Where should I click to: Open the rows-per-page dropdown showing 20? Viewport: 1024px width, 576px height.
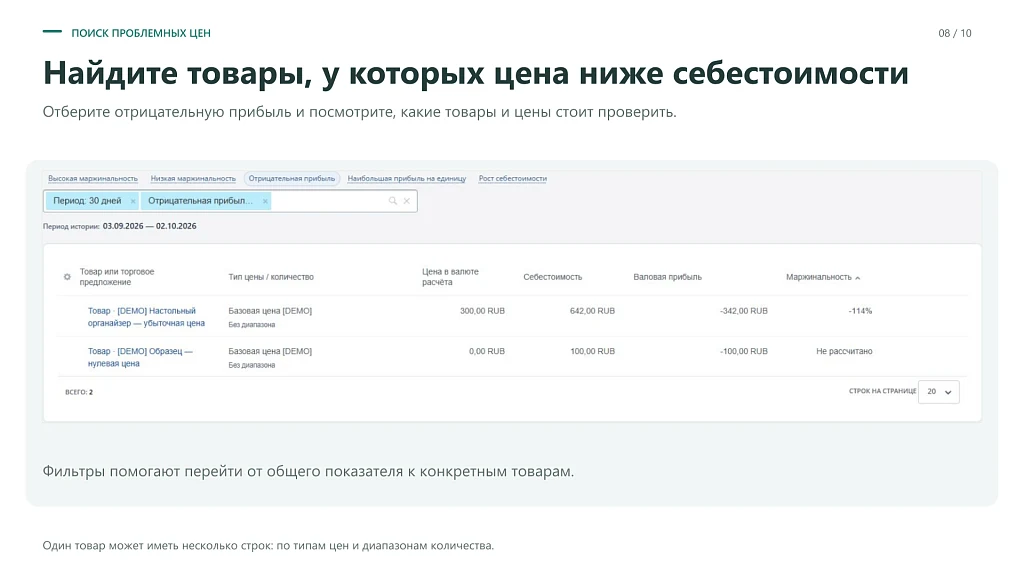click(x=938, y=392)
